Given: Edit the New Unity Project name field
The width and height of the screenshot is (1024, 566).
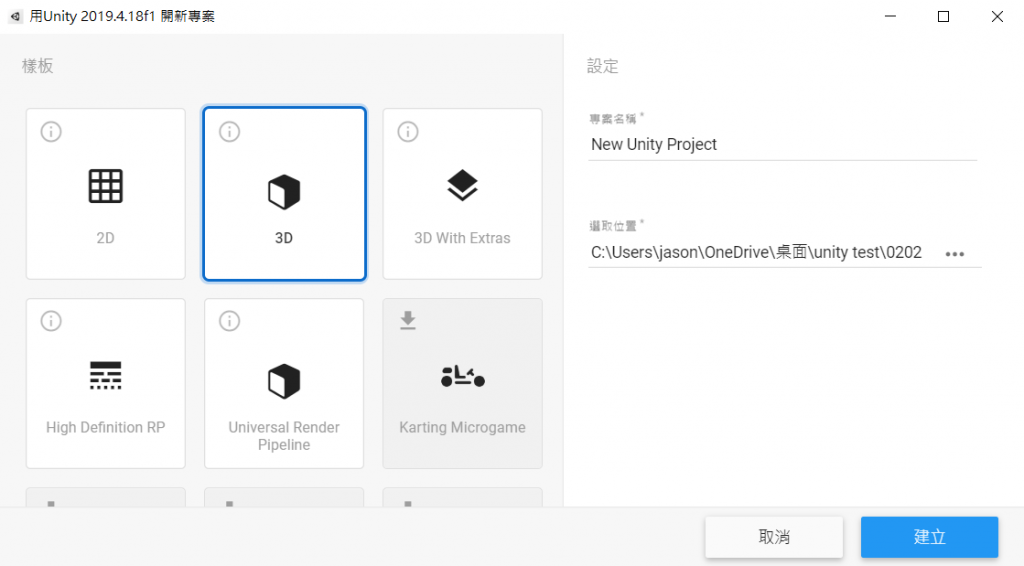Looking at the screenshot, I should click(782, 144).
